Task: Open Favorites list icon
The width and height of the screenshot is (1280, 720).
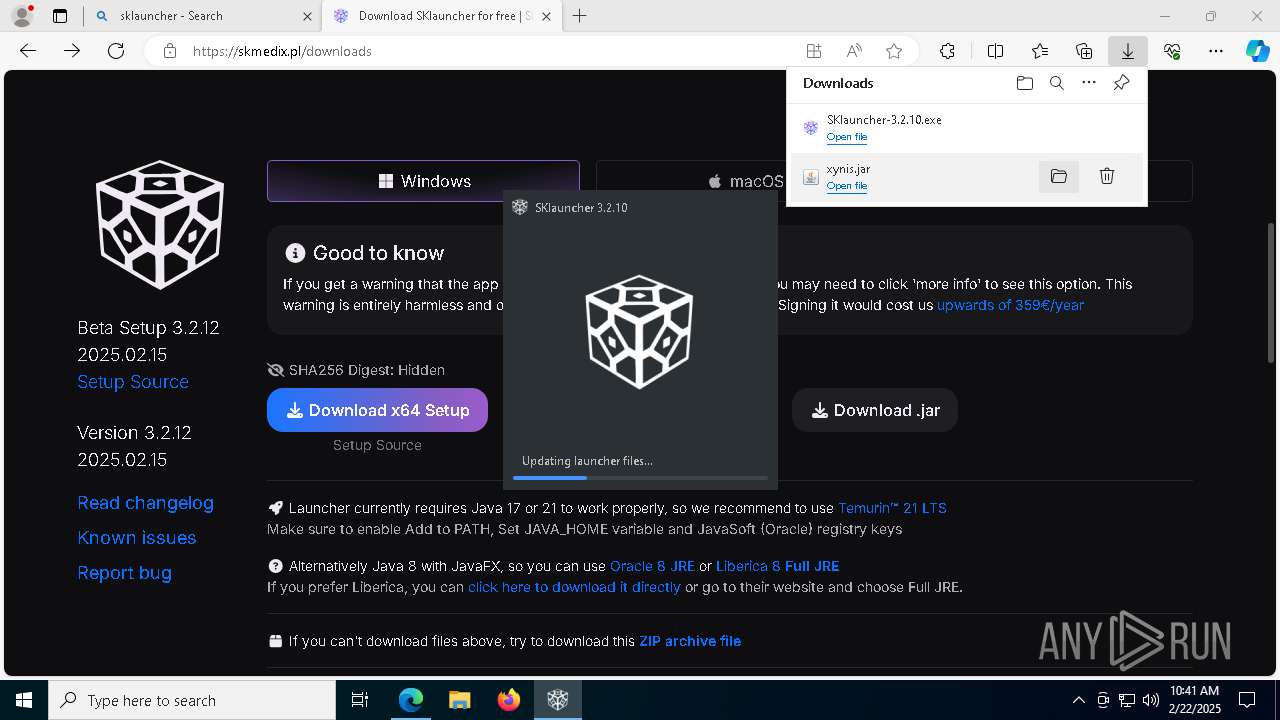Action: [1040, 51]
